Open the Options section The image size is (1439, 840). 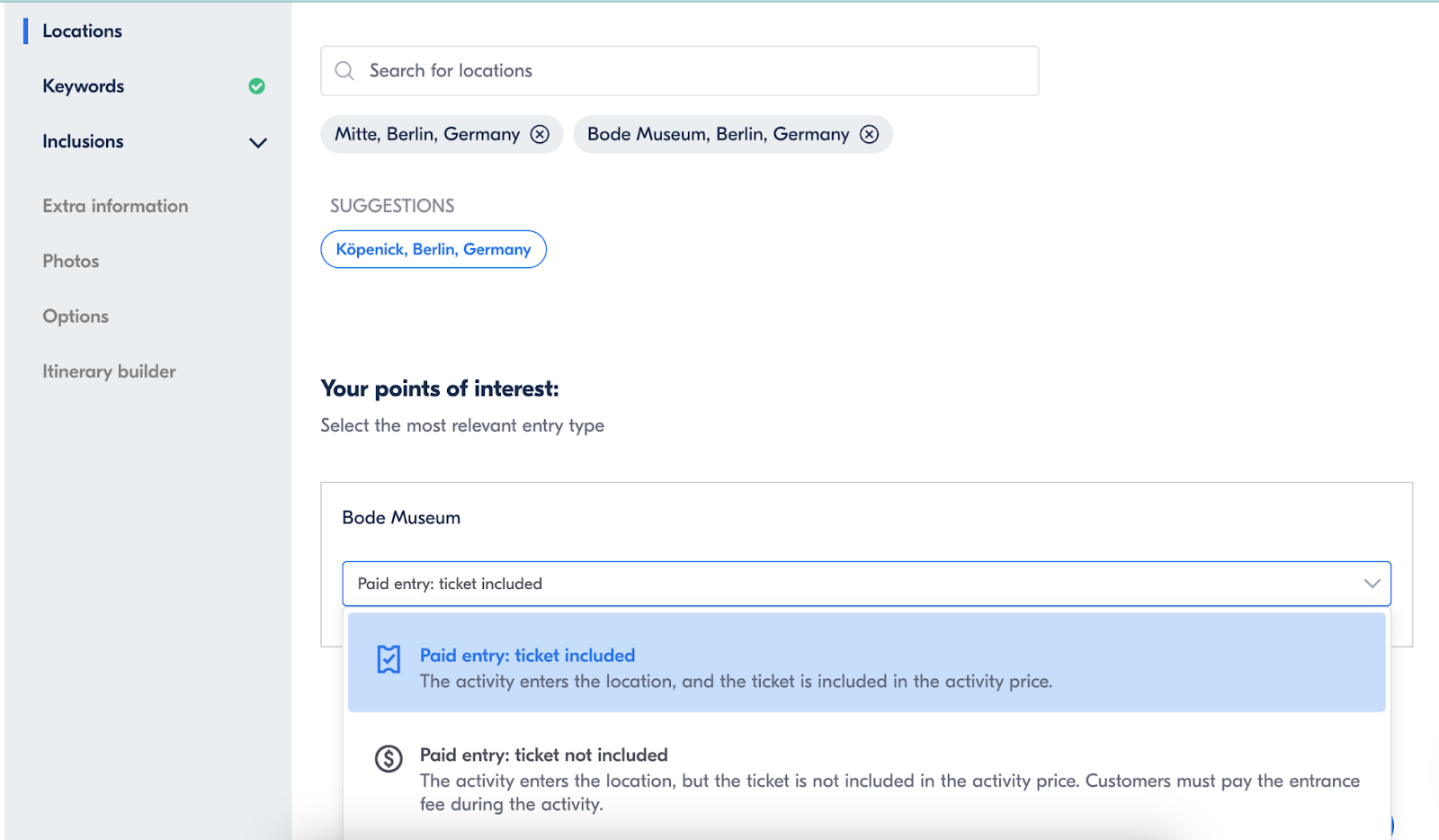click(76, 317)
